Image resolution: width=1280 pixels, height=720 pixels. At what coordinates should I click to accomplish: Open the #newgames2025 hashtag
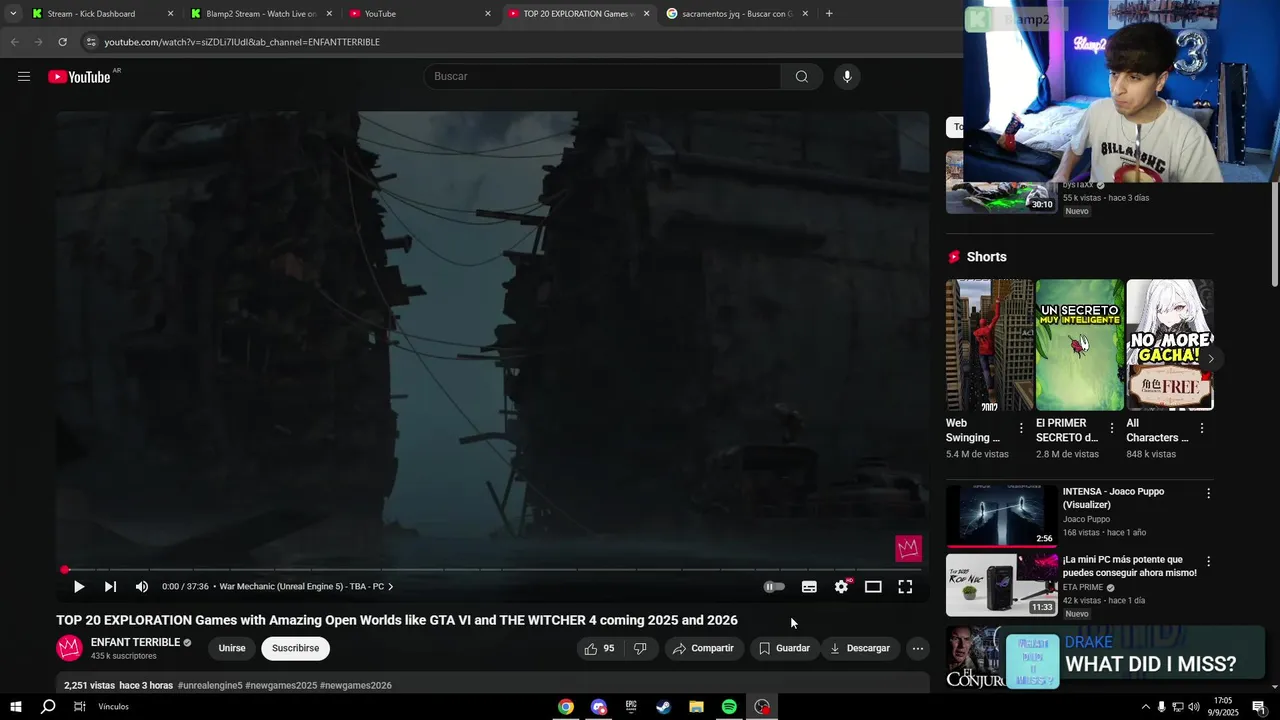[x=281, y=686]
